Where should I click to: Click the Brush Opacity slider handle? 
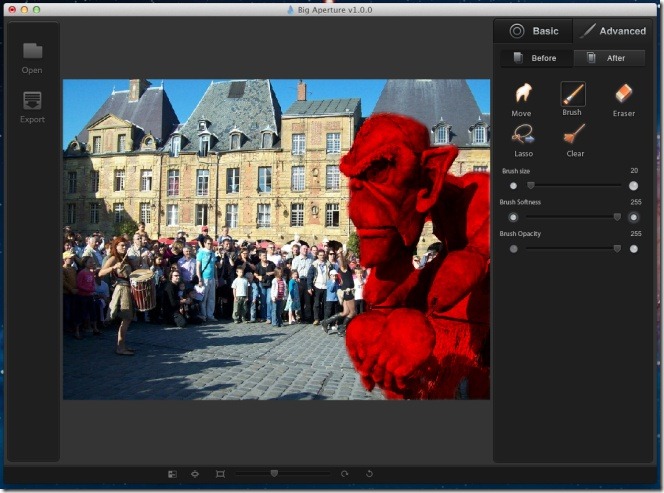point(617,248)
